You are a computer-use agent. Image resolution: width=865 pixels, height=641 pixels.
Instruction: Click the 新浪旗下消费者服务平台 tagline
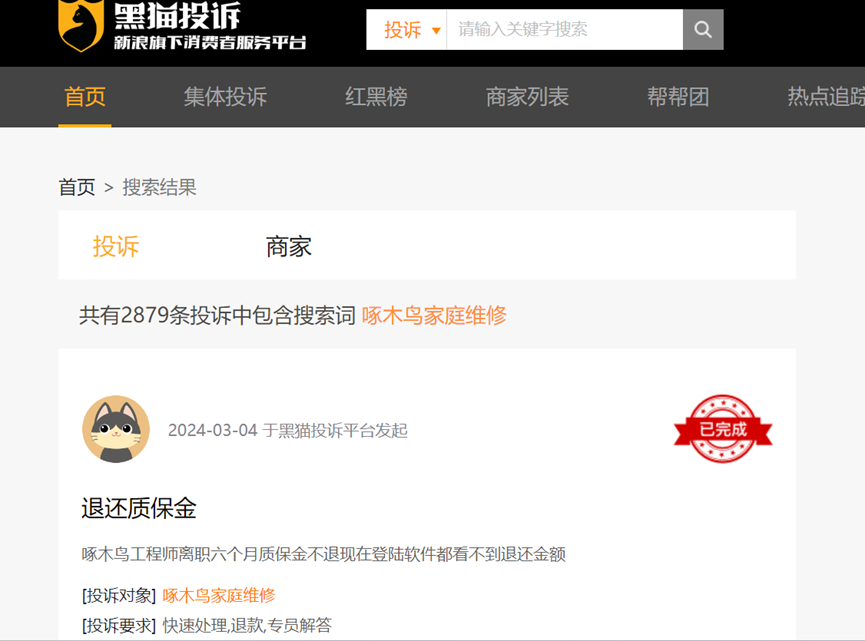point(210,42)
